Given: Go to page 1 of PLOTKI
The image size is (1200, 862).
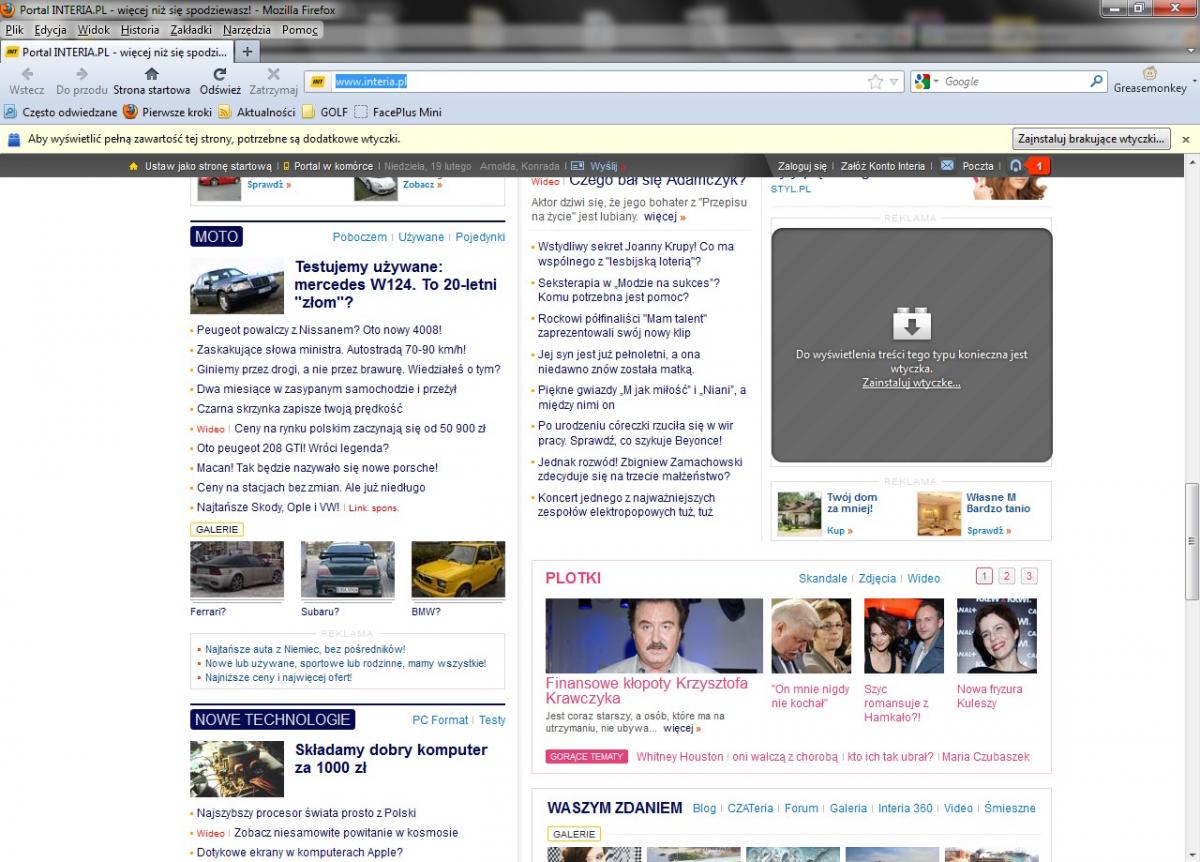Looking at the screenshot, I should 984,576.
